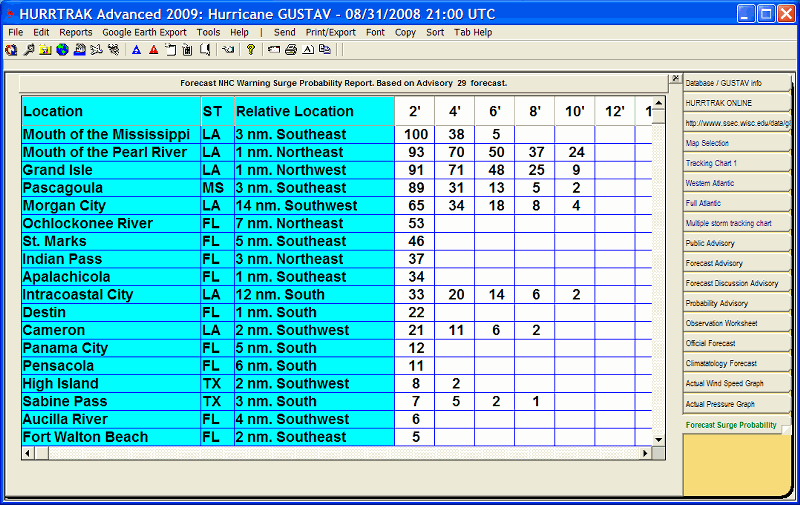Screen dimensions: 800x505
Task: Open the Tools menu
Action: coord(208,32)
